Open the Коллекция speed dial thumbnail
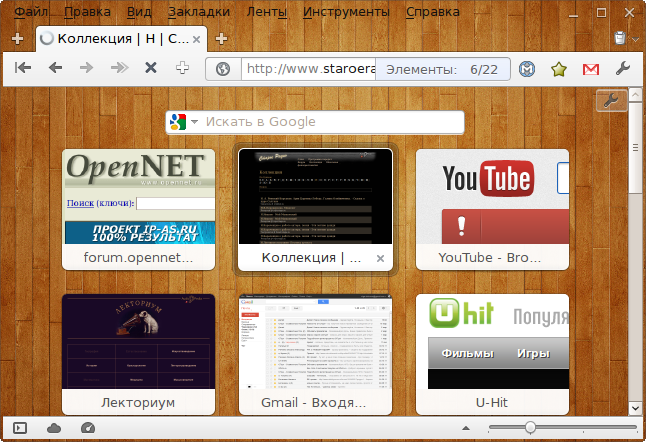Image resolution: width=646 pixels, height=442 pixels. pyautogui.click(x=315, y=209)
